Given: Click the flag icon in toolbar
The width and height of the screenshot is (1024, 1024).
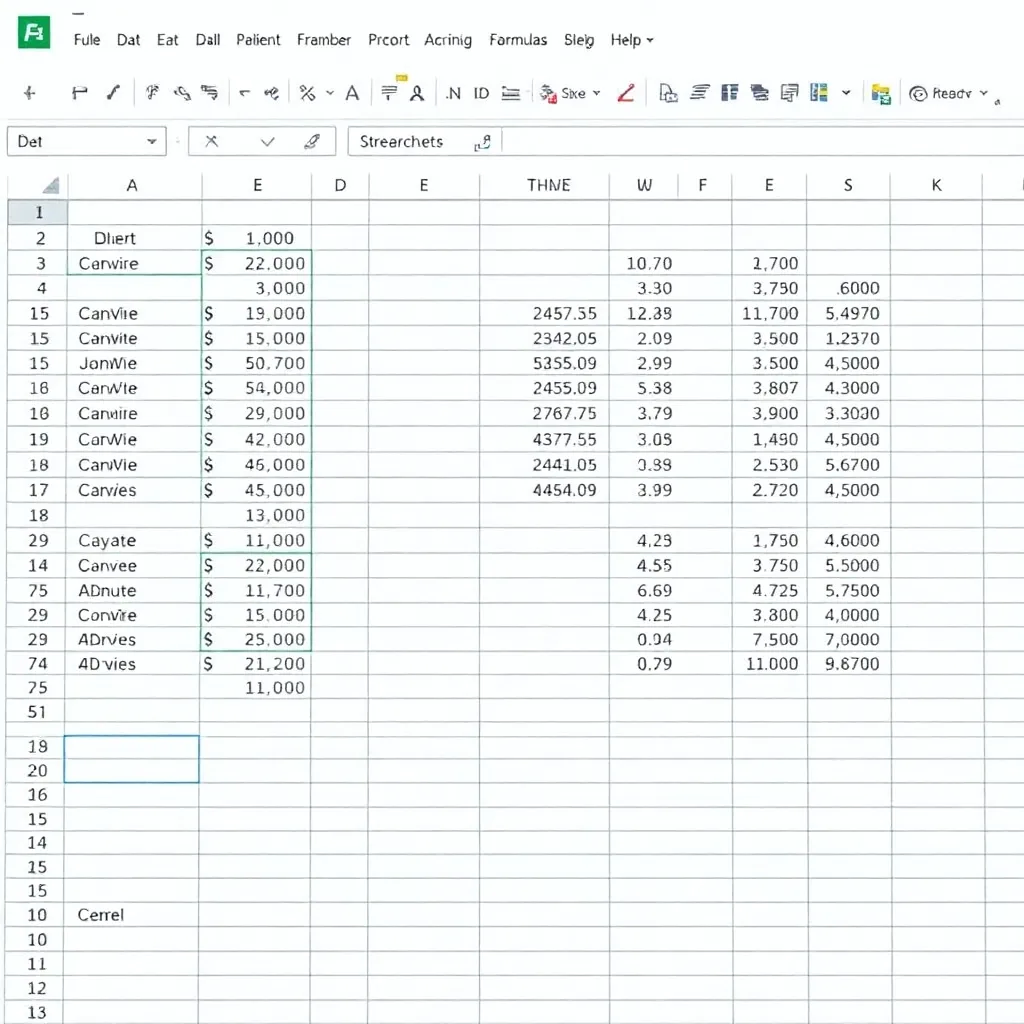Looking at the screenshot, I should coord(80,93).
